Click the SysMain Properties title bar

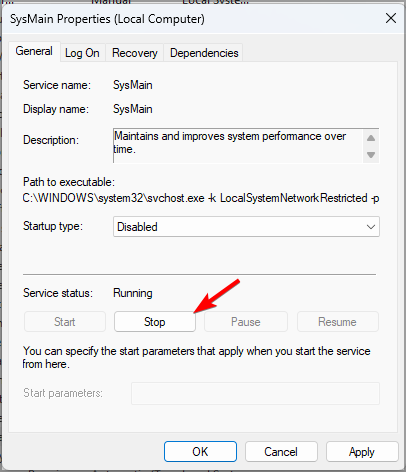(x=192, y=19)
